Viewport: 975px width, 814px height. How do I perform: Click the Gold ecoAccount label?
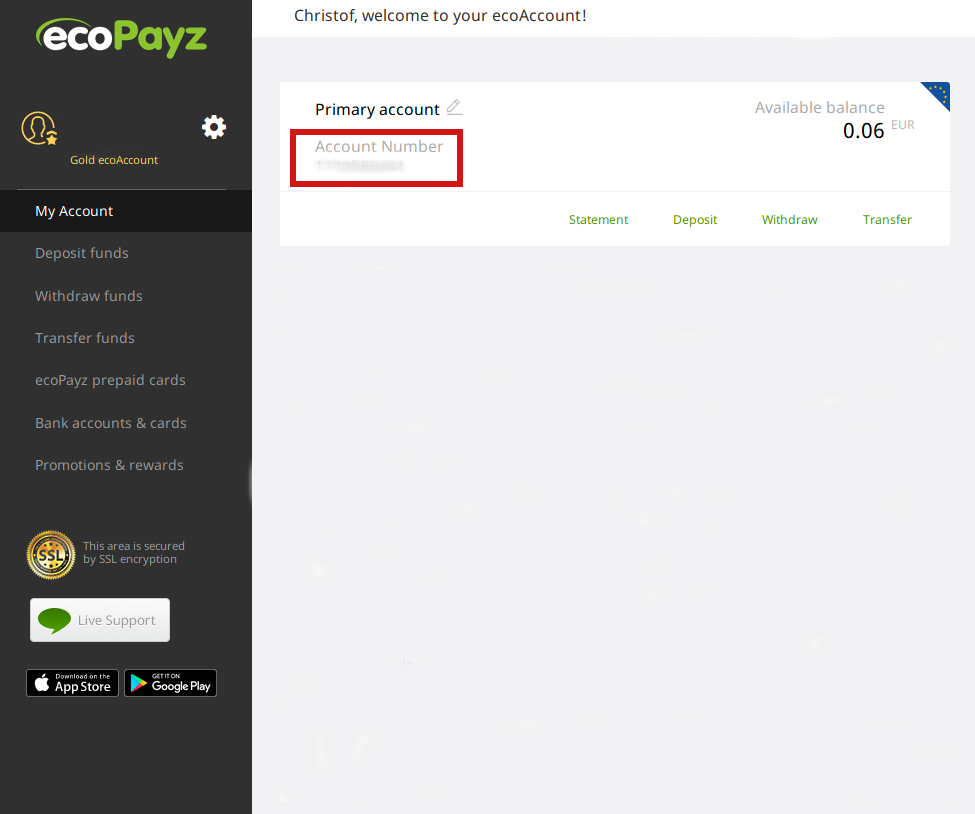click(114, 160)
